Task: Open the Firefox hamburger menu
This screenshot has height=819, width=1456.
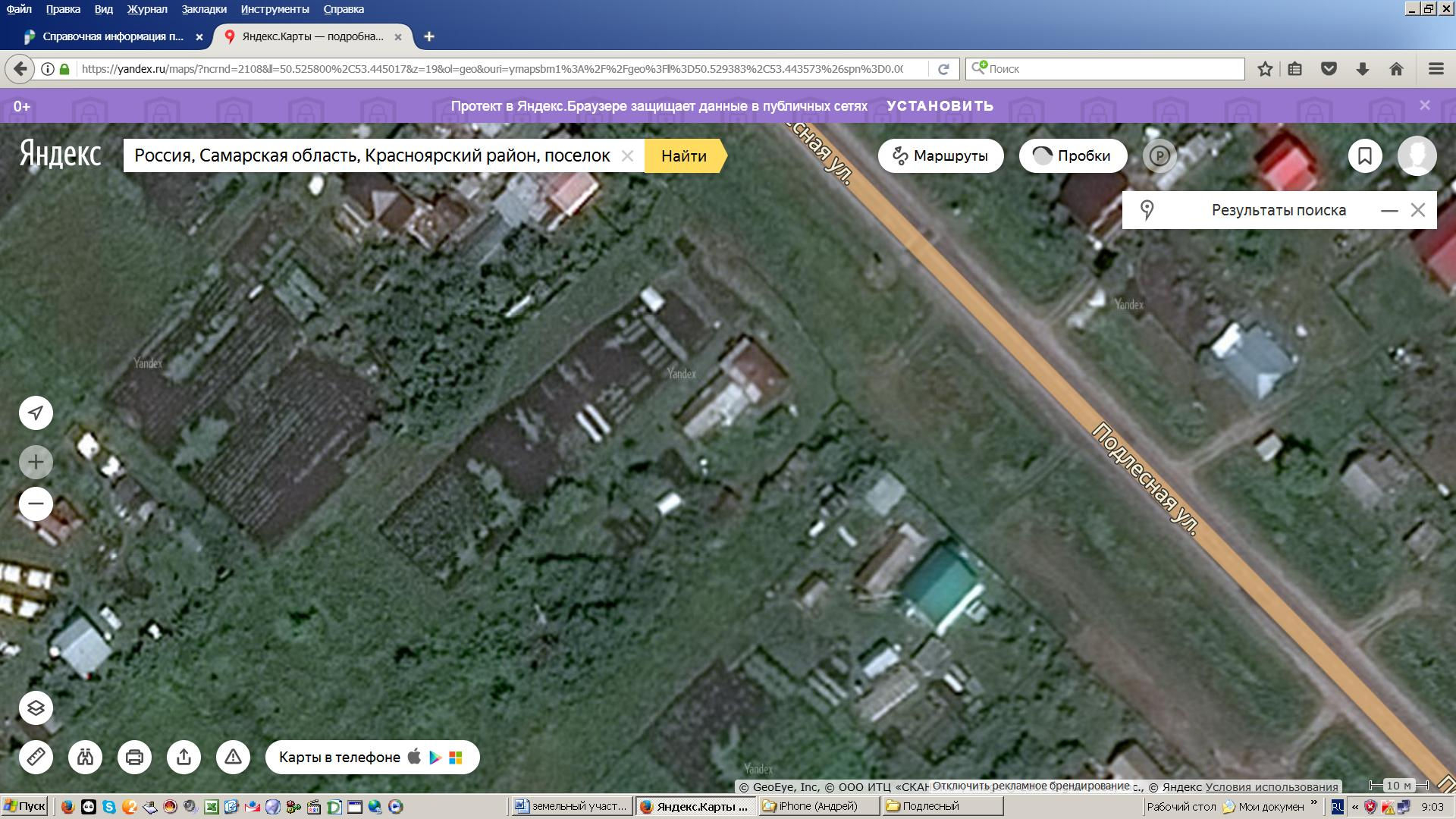Action: (1435, 69)
